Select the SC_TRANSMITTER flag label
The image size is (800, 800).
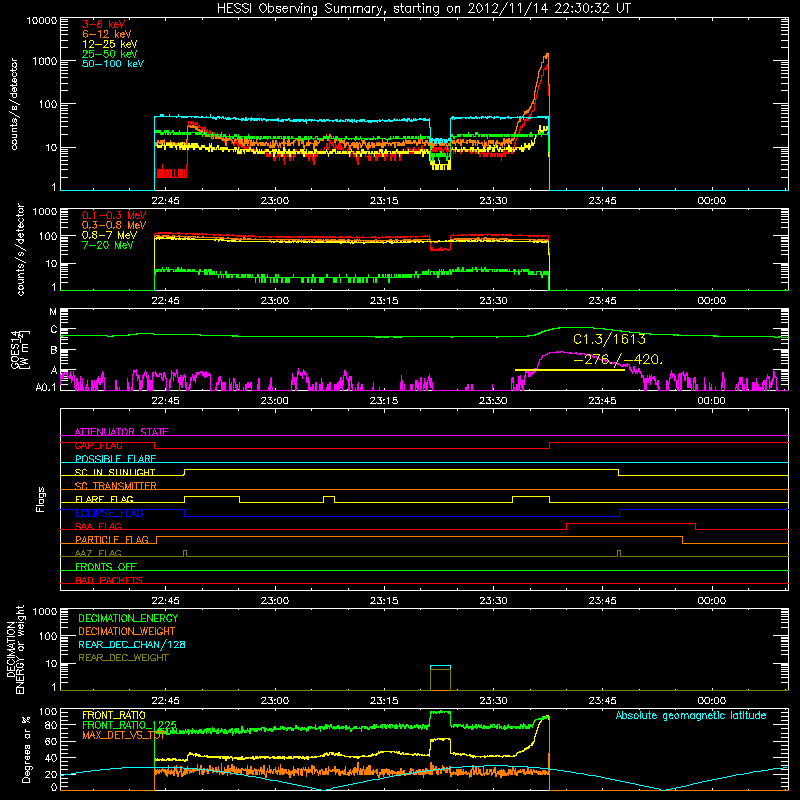click(116, 486)
